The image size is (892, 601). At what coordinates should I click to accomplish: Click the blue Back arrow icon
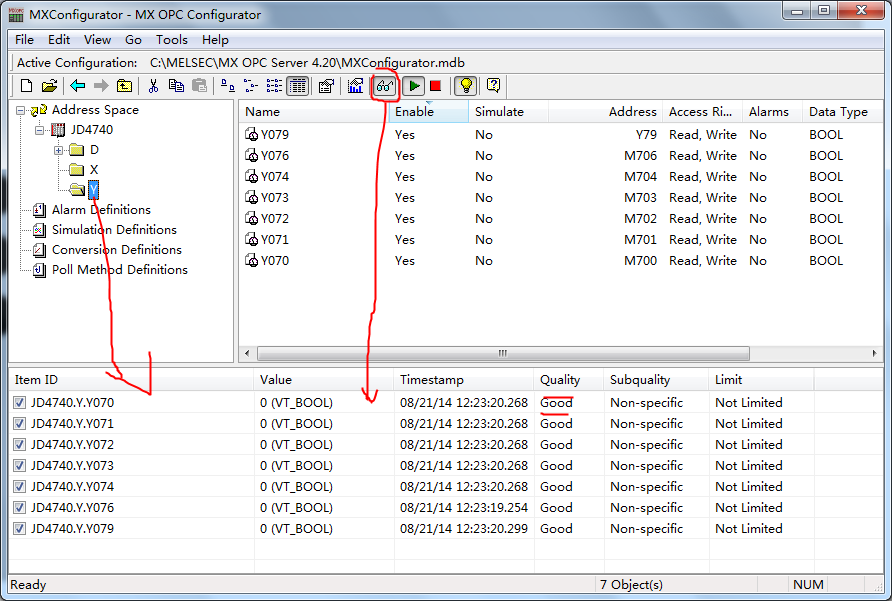tap(77, 86)
